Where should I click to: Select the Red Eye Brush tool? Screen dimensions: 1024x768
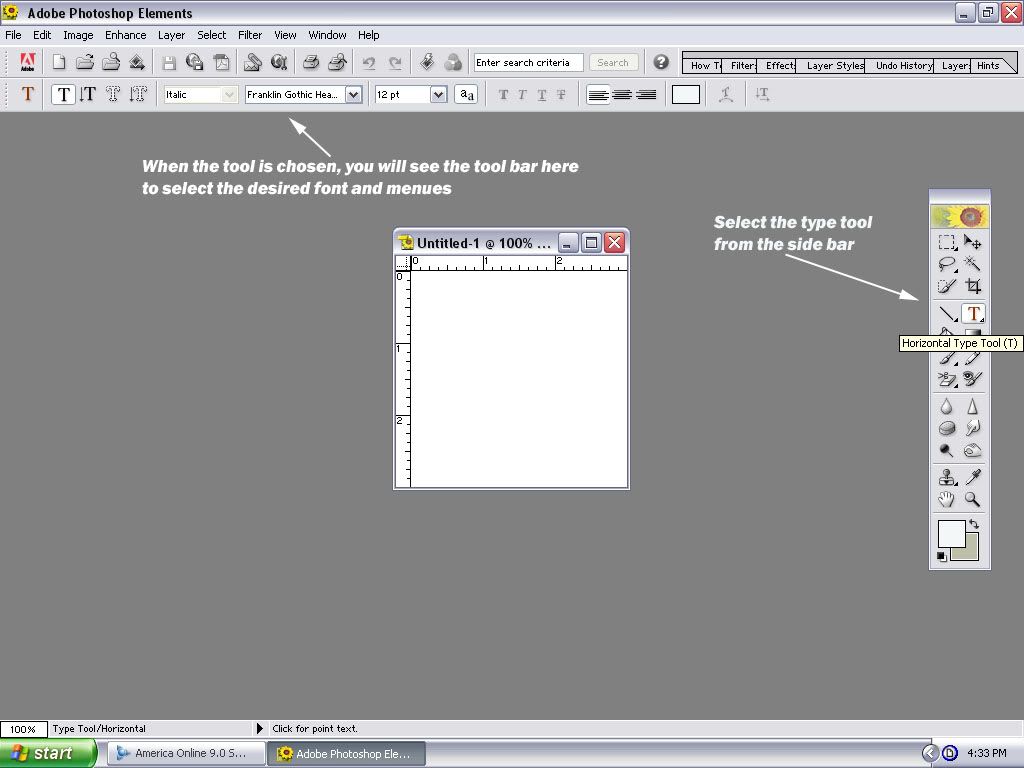pos(972,379)
